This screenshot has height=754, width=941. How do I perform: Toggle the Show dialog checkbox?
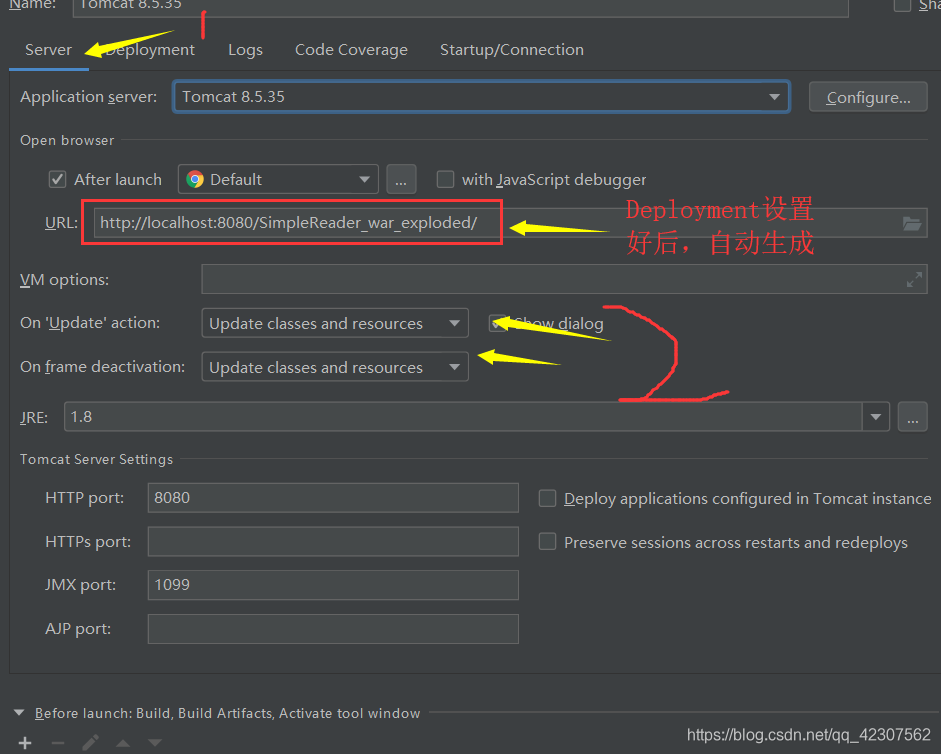tap(498, 323)
